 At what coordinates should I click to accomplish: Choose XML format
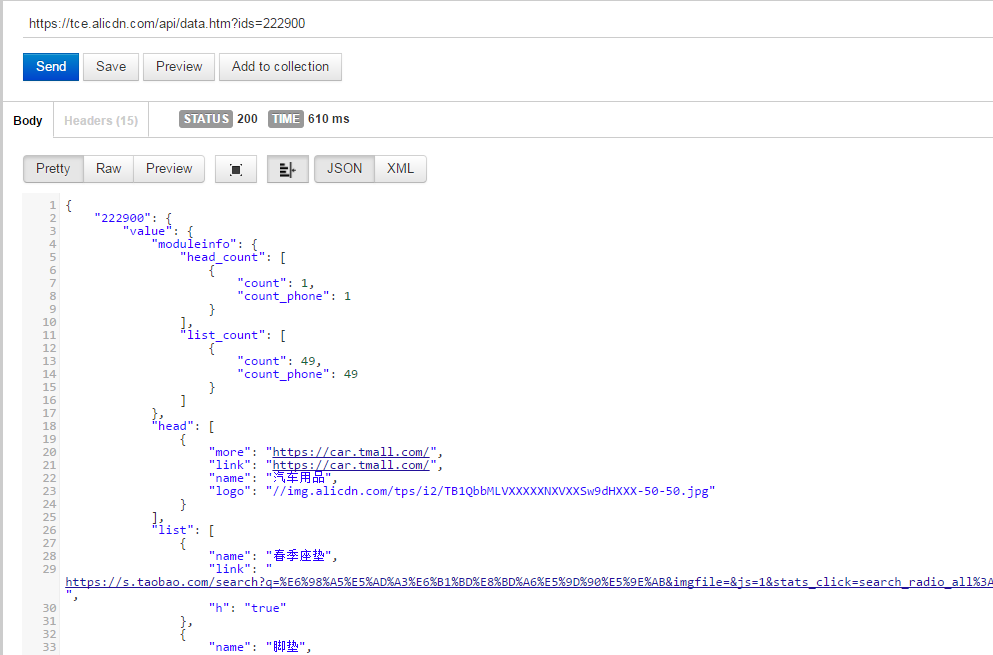coord(400,169)
